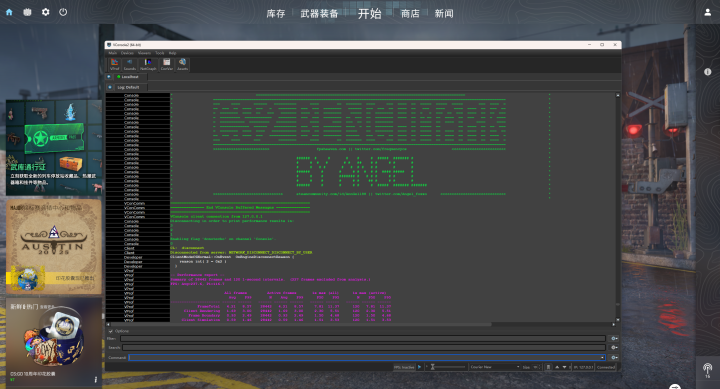720x389 pixels.
Task: Click into the Search input field
Action: (363, 348)
